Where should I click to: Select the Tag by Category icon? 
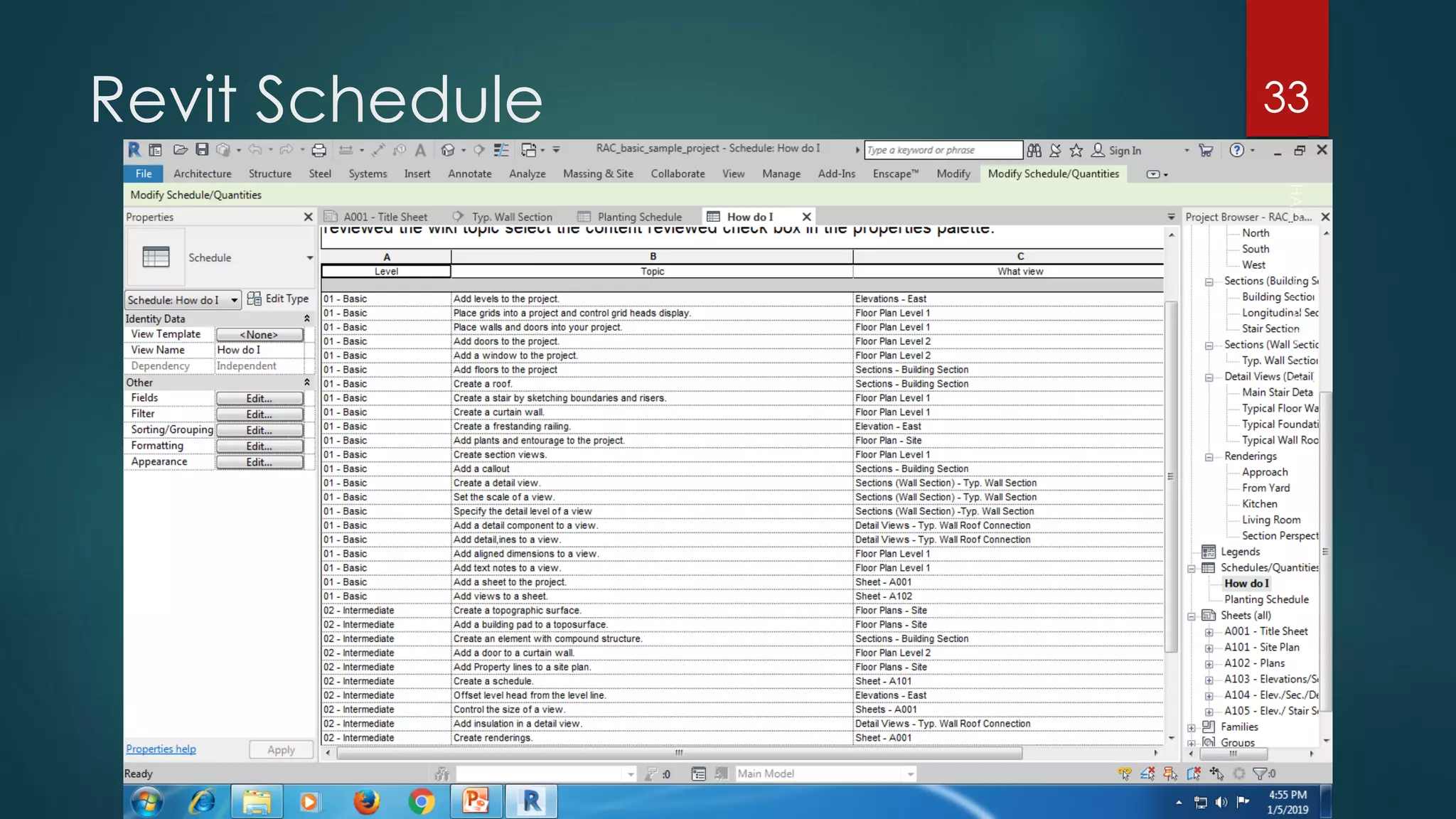click(400, 150)
